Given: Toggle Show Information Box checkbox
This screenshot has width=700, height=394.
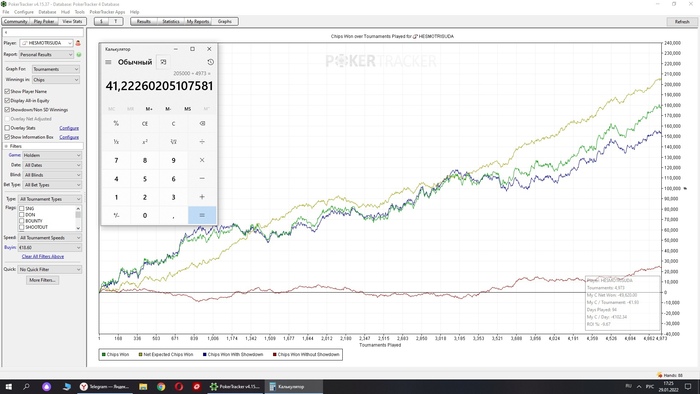Looking at the screenshot, I should 7,137.
